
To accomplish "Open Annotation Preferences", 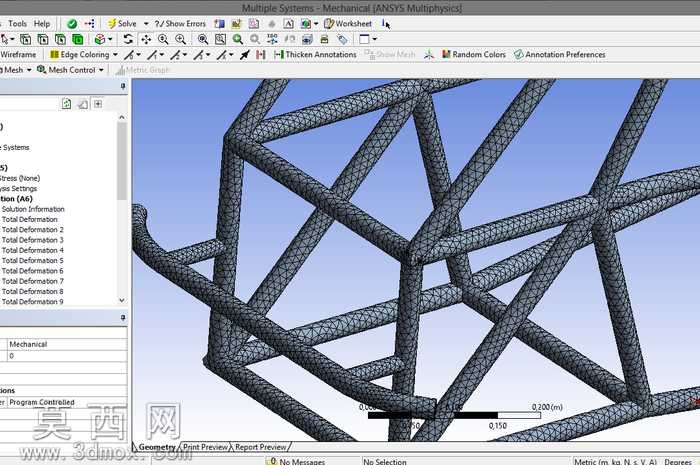I will click(560, 54).
